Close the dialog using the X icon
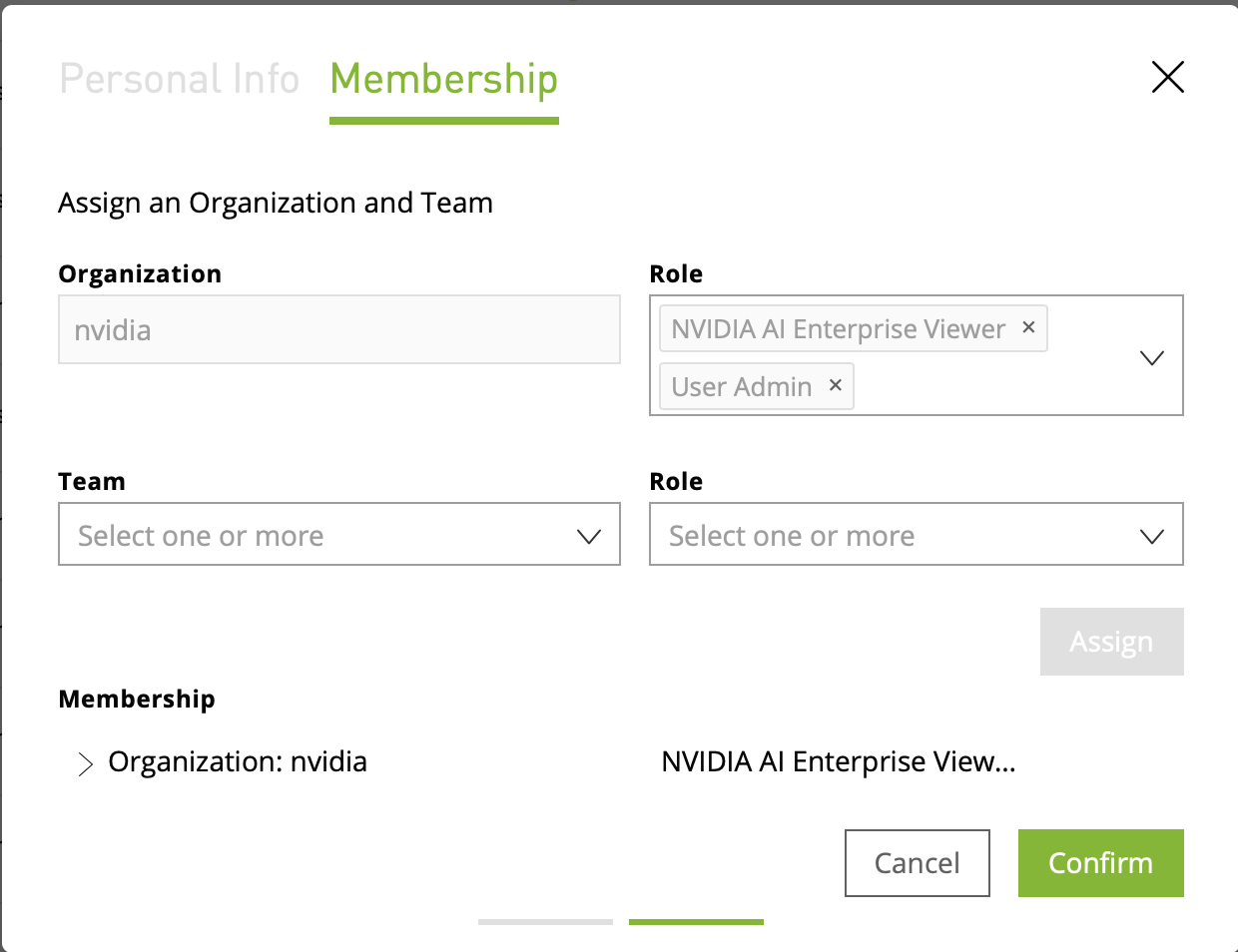Screen dimensions: 1238x952 [1167, 77]
